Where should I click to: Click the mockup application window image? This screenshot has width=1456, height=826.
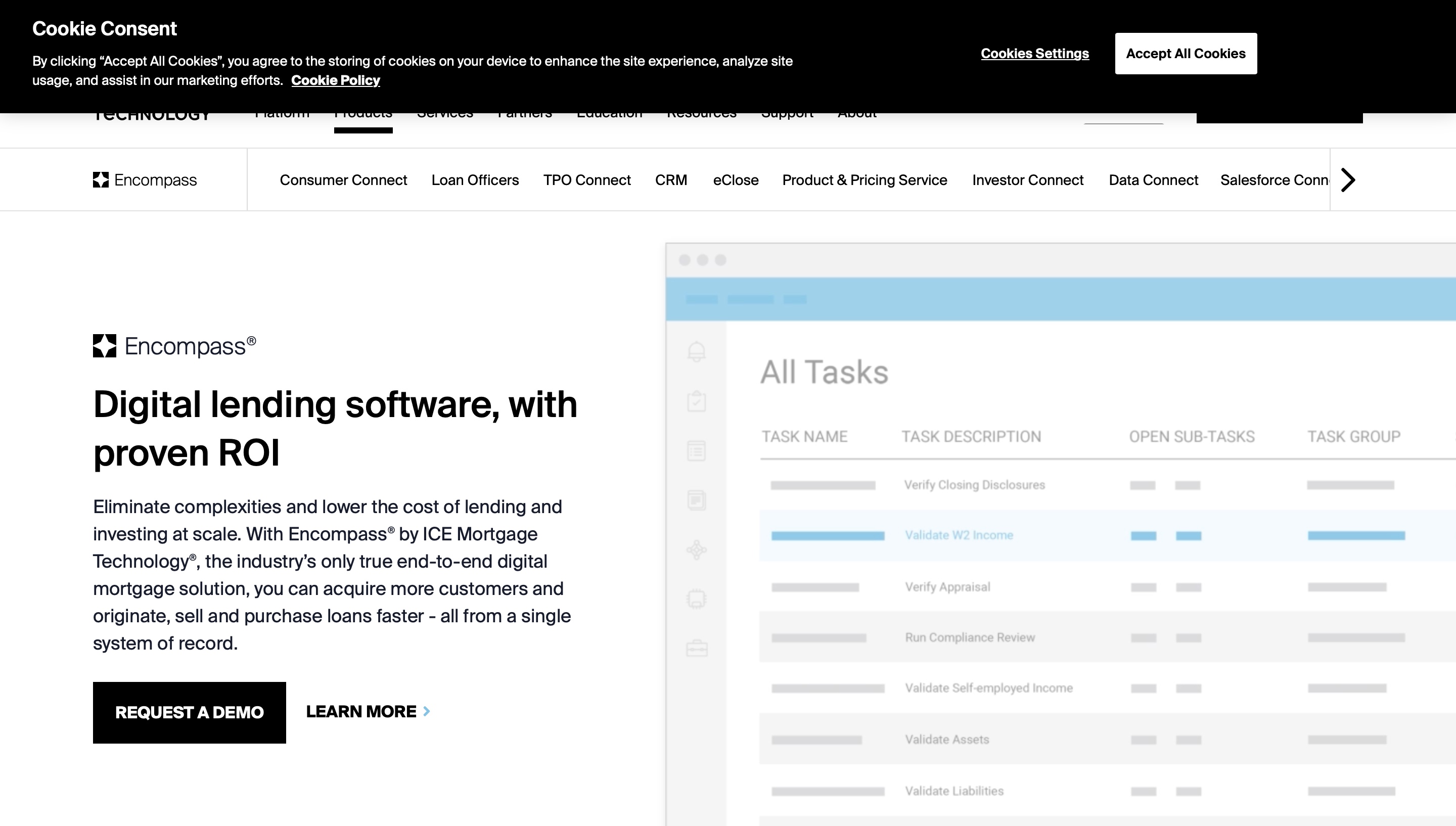(1061, 534)
